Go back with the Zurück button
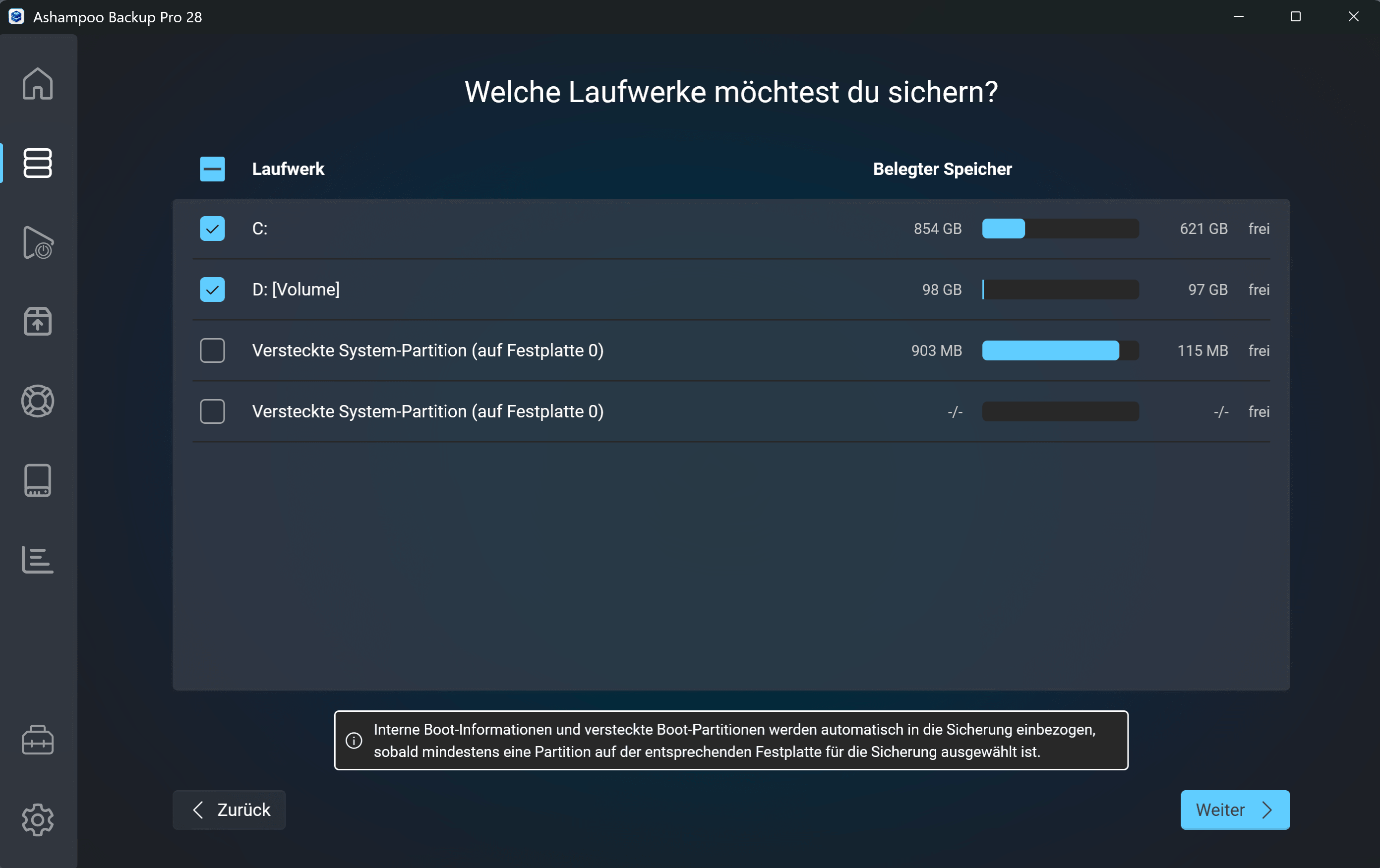The width and height of the screenshot is (1380, 868). click(229, 810)
